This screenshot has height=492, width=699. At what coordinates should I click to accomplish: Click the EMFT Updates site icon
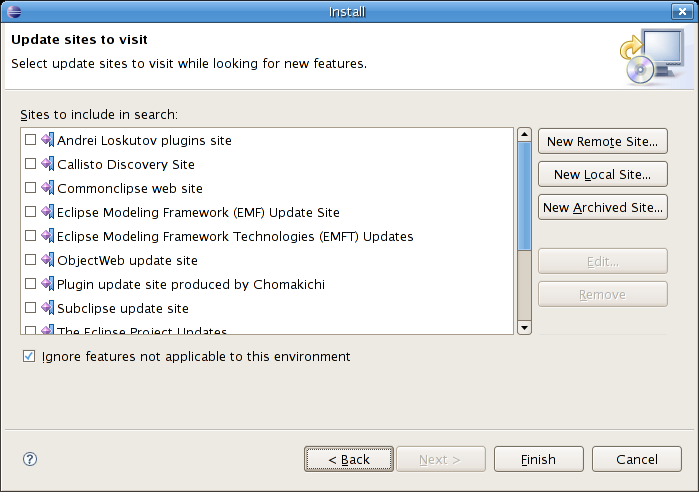click(x=48, y=236)
